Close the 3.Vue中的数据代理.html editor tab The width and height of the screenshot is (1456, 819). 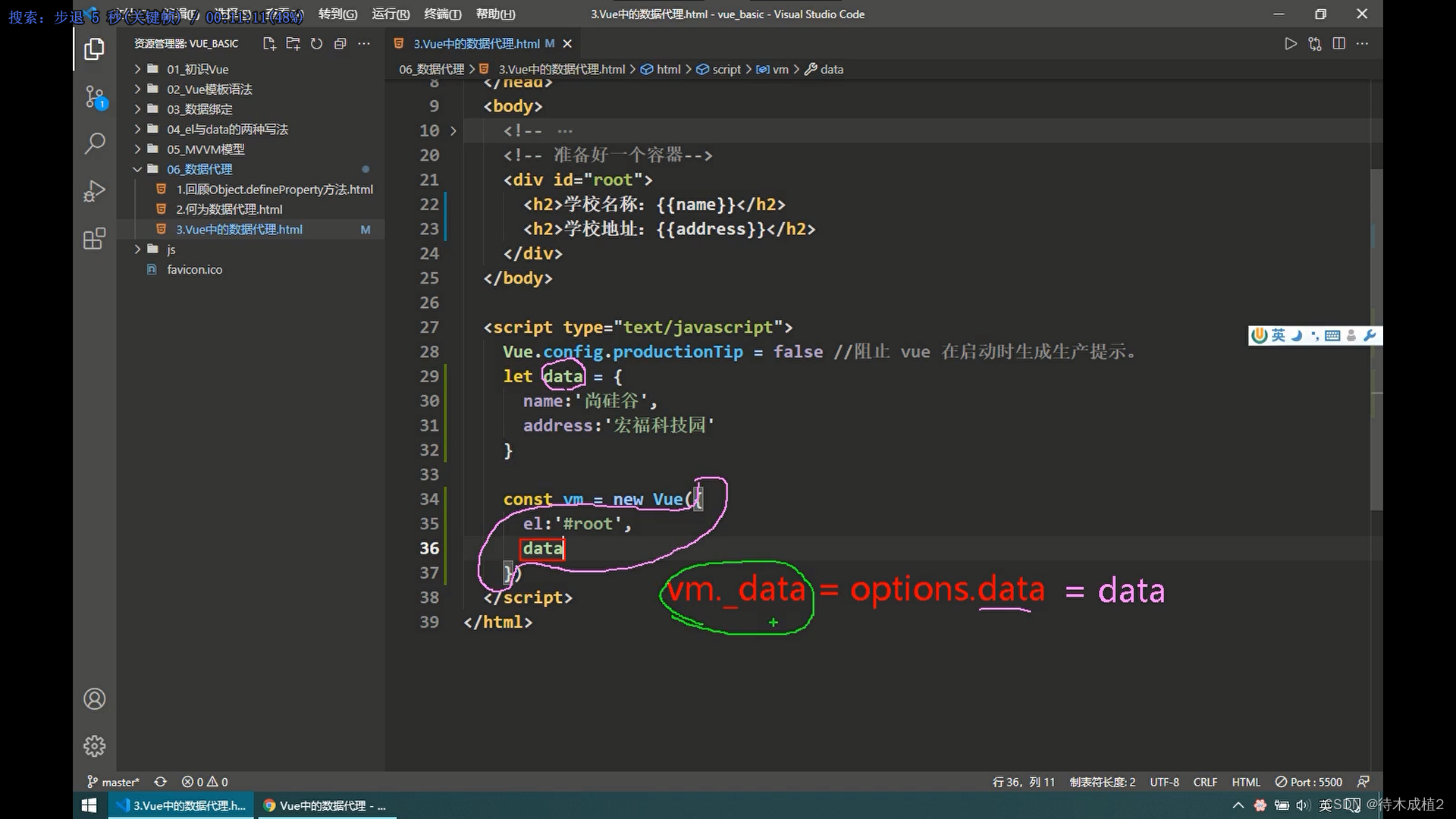pyautogui.click(x=567, y=44)
